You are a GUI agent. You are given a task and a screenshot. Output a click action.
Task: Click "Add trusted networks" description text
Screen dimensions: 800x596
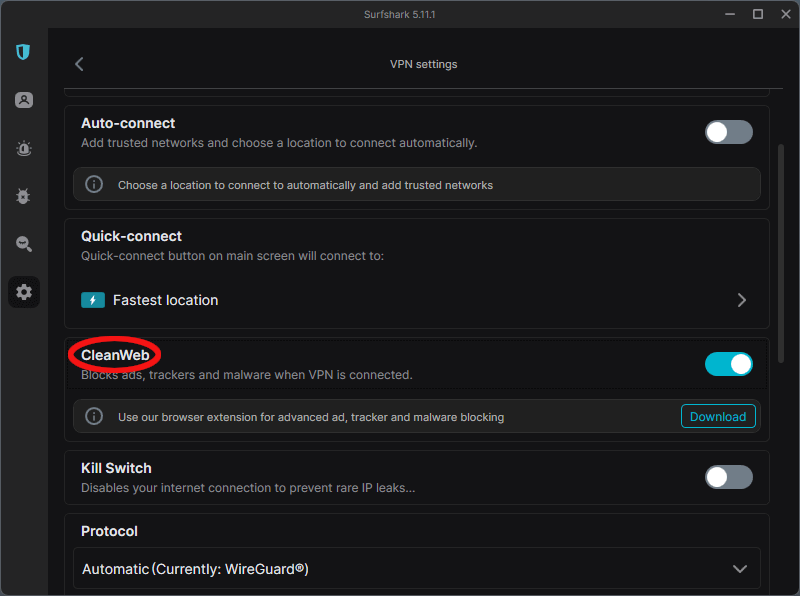(x=279, y=143)
